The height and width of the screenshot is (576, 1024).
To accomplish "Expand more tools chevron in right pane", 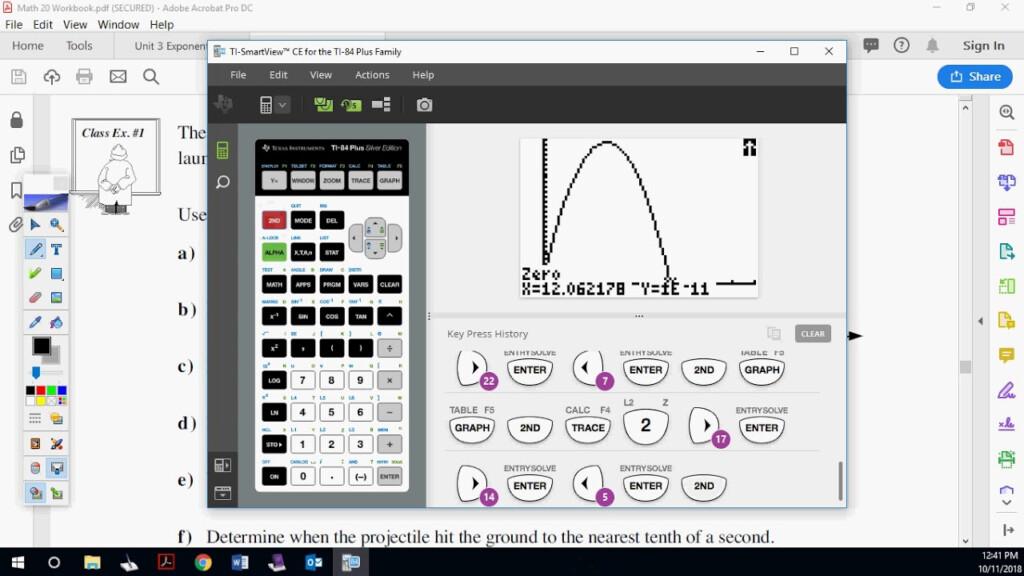I will pyautogui.click(x=1006, y=503).
